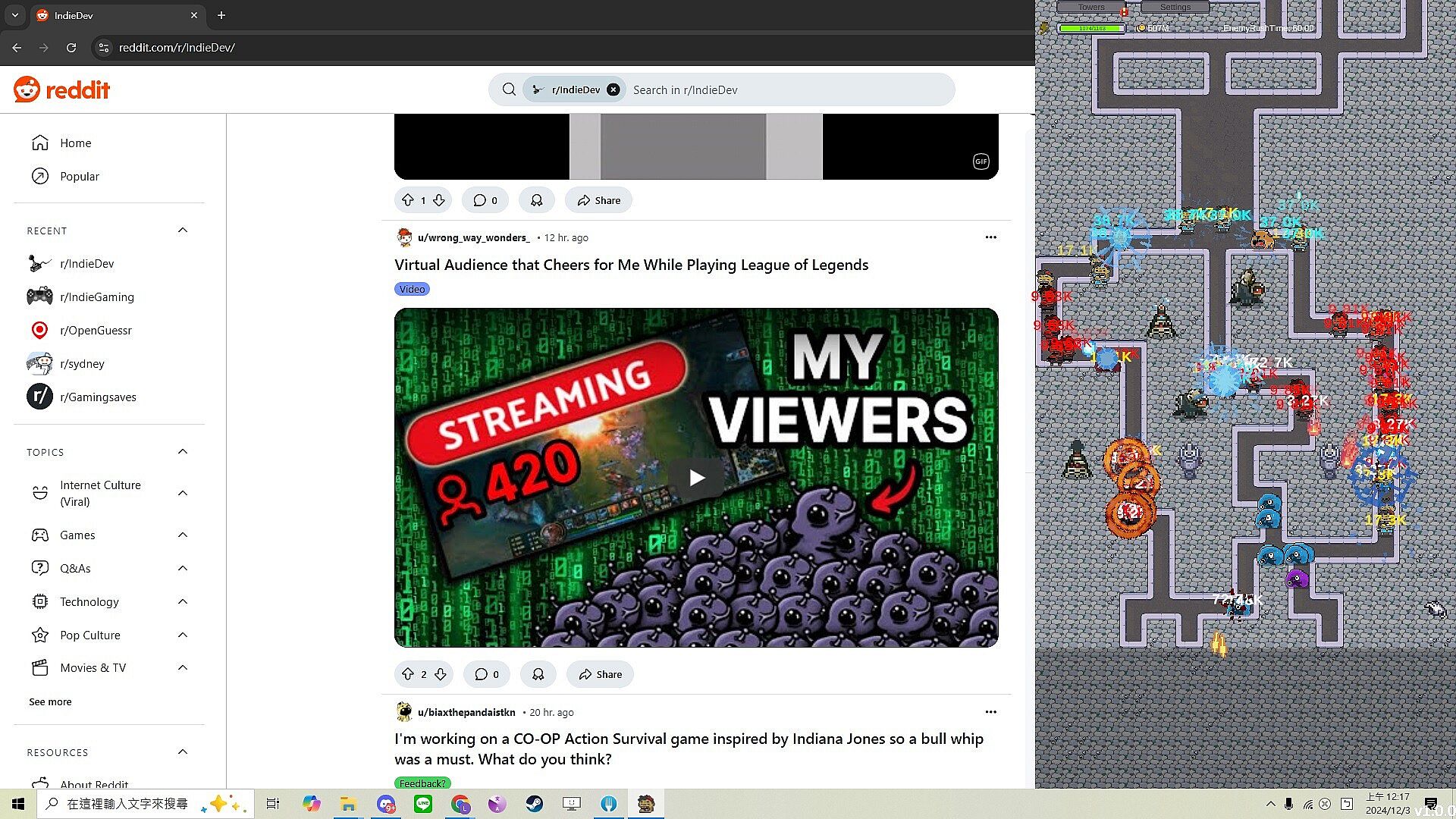Click See more under topics
This screenshot has height=819, width=1456.
tap(50, 701)
